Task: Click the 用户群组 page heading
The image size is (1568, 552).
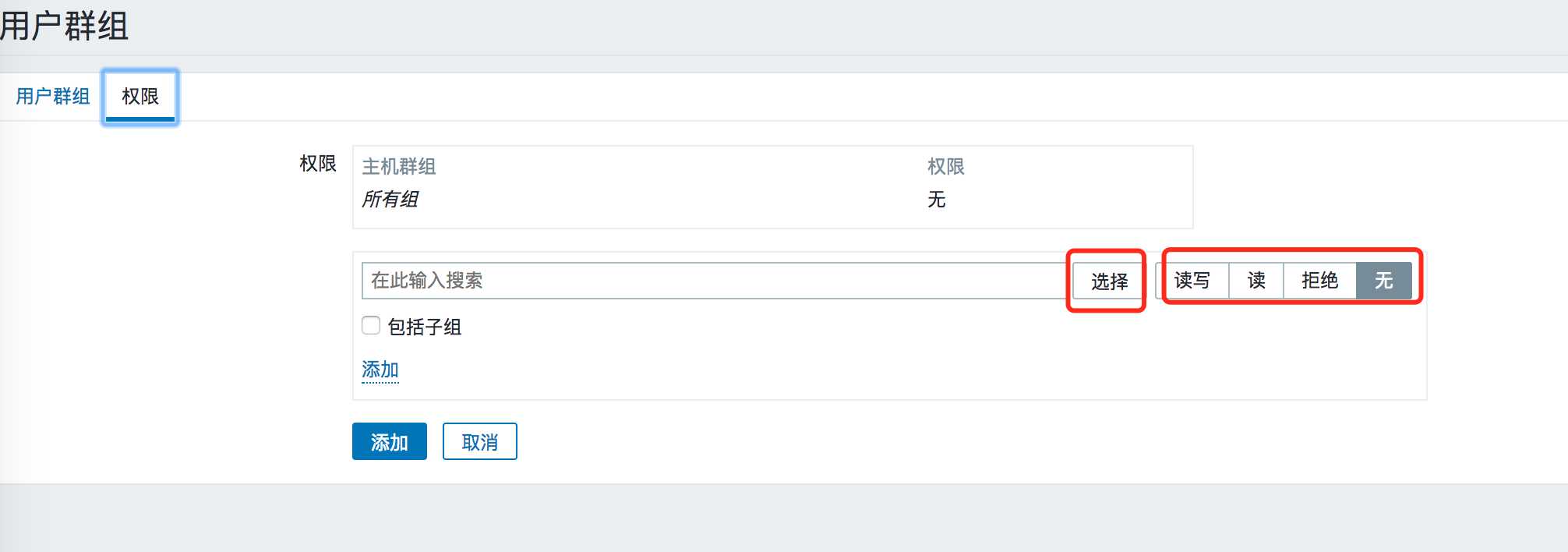Action: 64,27
